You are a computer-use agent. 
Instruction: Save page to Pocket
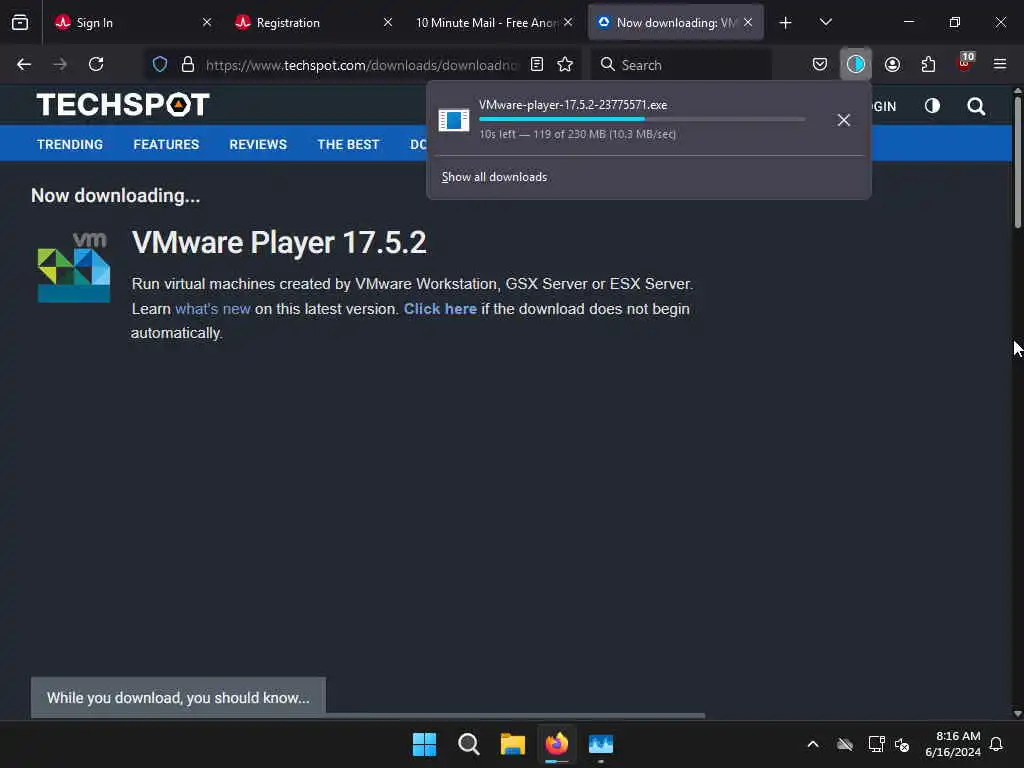820,64
